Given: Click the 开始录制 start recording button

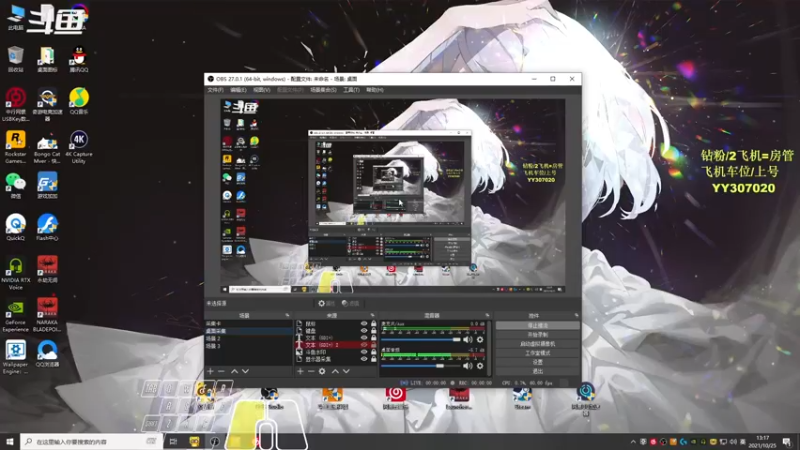Looking at the screenshot, I should 538,335.
